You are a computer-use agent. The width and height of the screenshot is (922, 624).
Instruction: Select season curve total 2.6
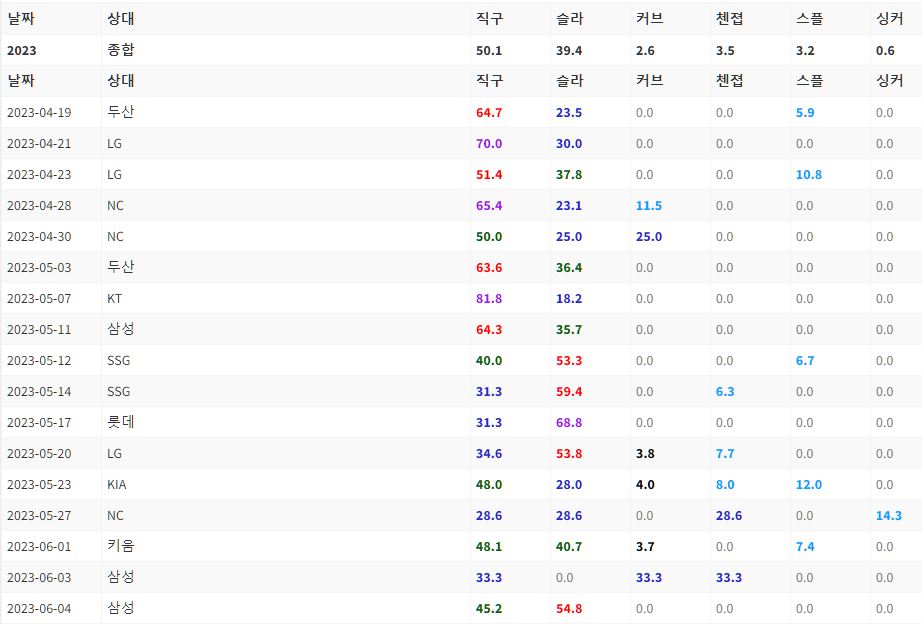[x=645, y=51]
